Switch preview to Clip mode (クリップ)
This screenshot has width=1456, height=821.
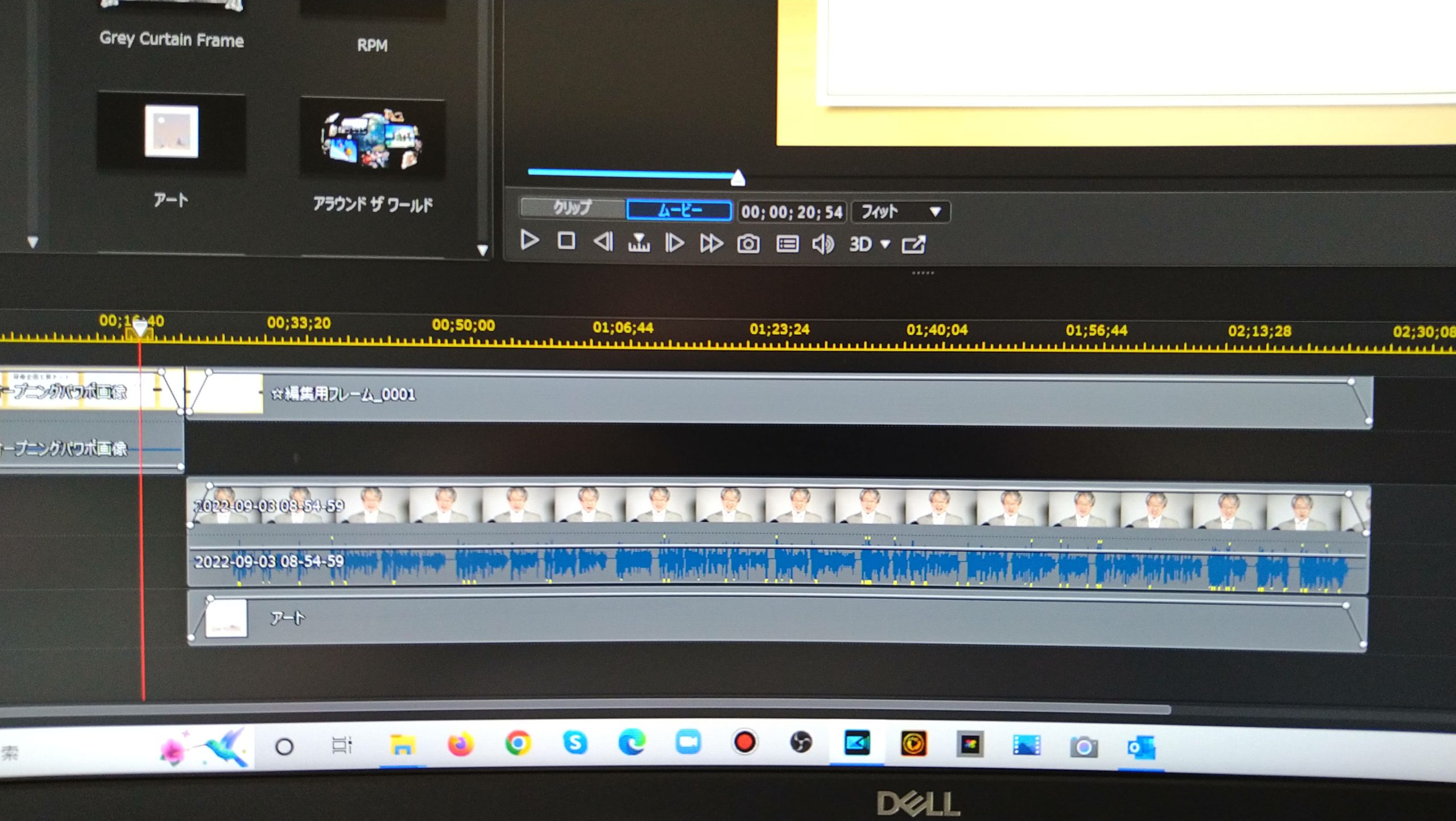click(572, 208)
